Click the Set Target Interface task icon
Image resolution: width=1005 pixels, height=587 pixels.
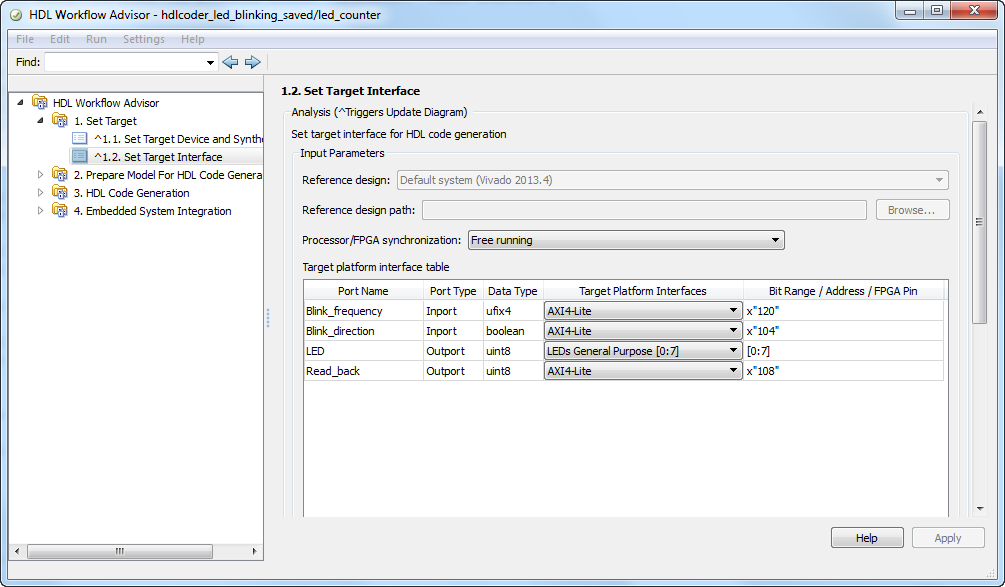80,157
